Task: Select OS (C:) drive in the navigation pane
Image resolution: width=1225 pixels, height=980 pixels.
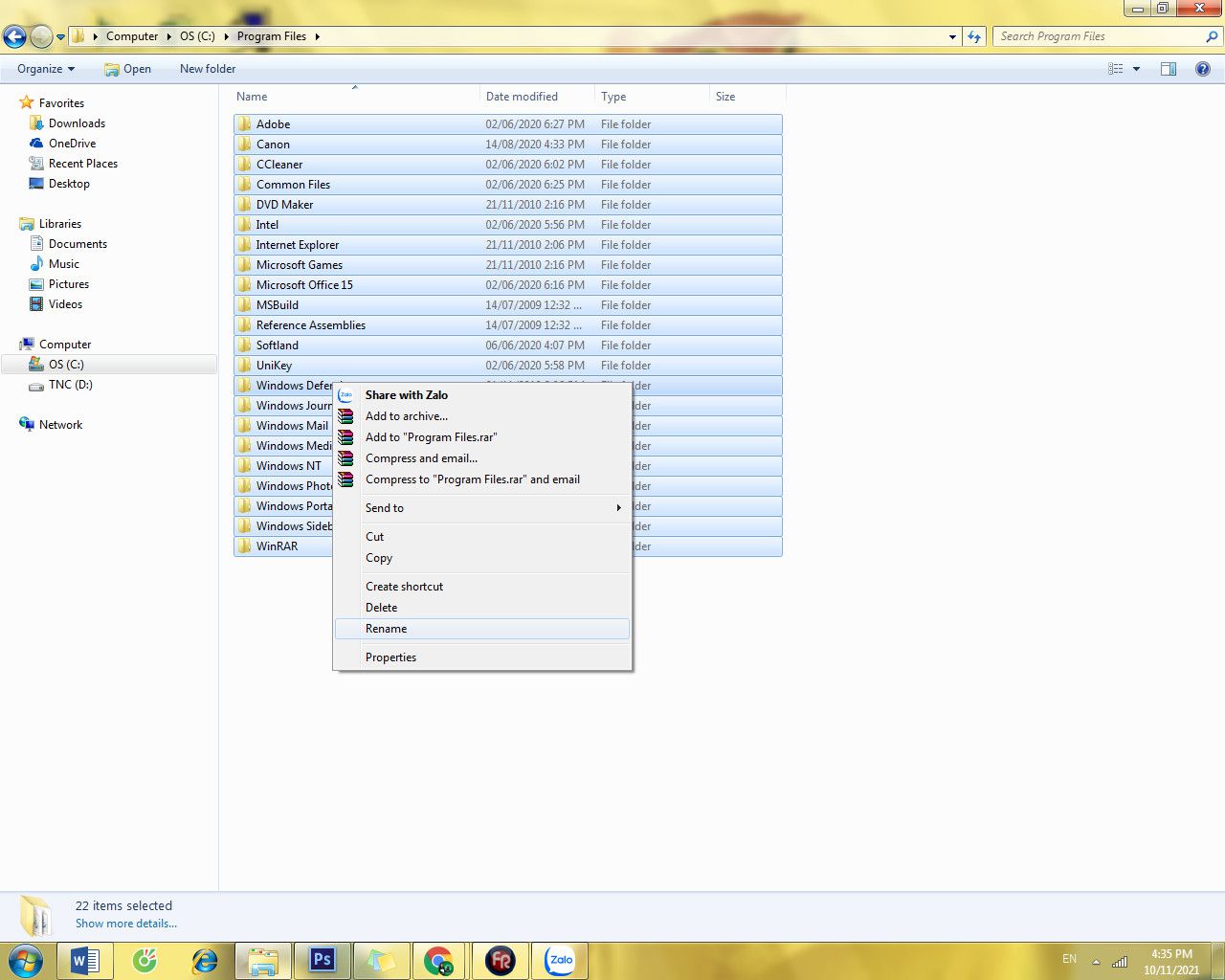Action: pyautogui.click(x=66, y=365)
